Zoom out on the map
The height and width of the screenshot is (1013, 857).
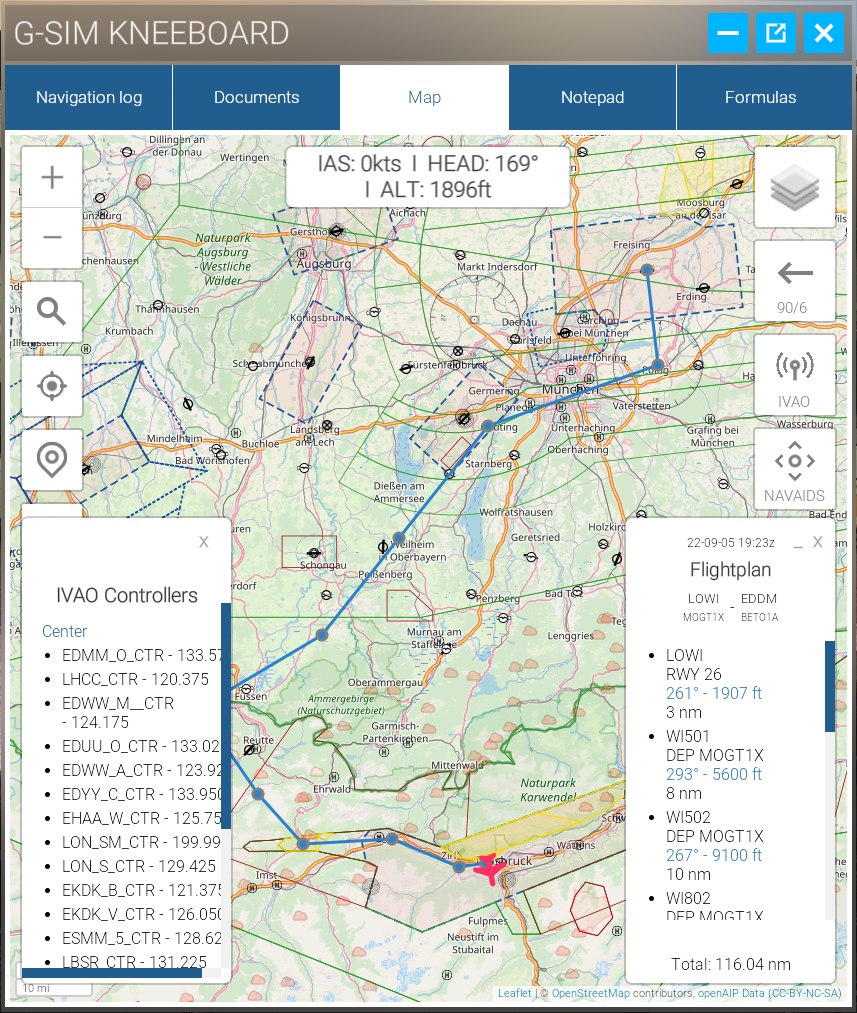(x=51, y=238)
